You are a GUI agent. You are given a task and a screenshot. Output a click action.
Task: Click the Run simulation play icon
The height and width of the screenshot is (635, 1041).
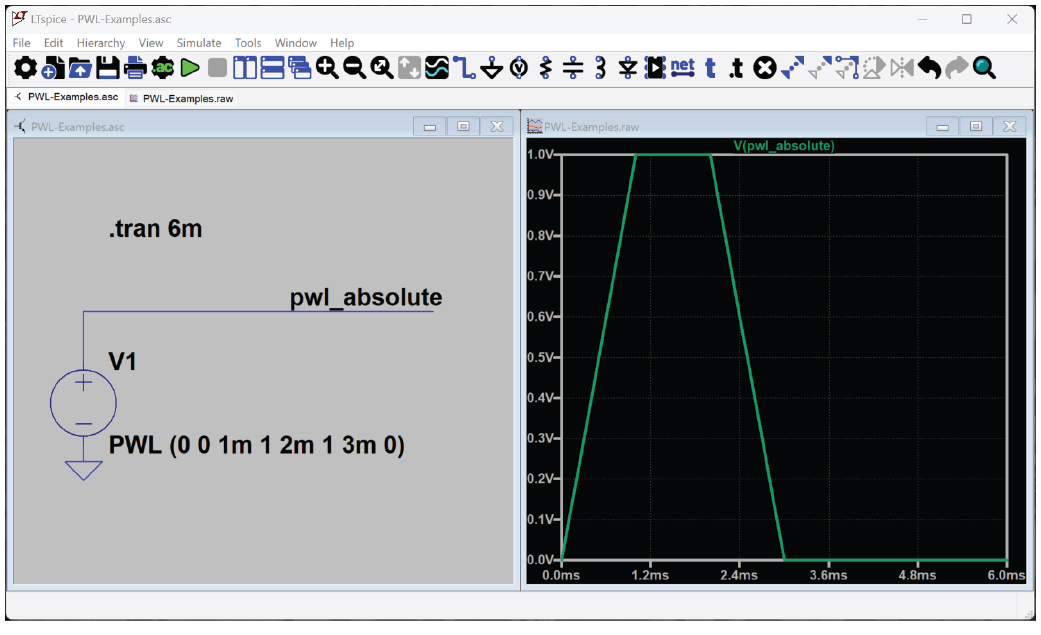(x=190, y=68)
